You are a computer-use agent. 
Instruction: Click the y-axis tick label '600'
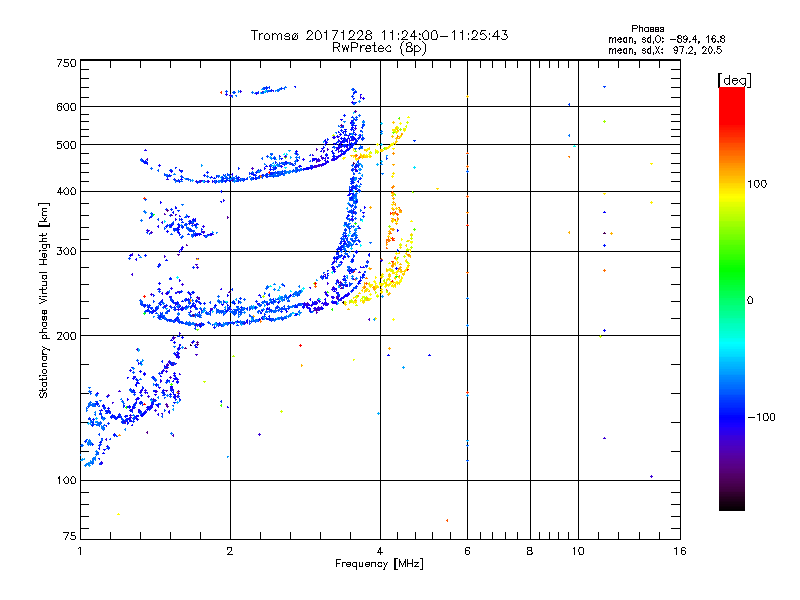point(66,107)
